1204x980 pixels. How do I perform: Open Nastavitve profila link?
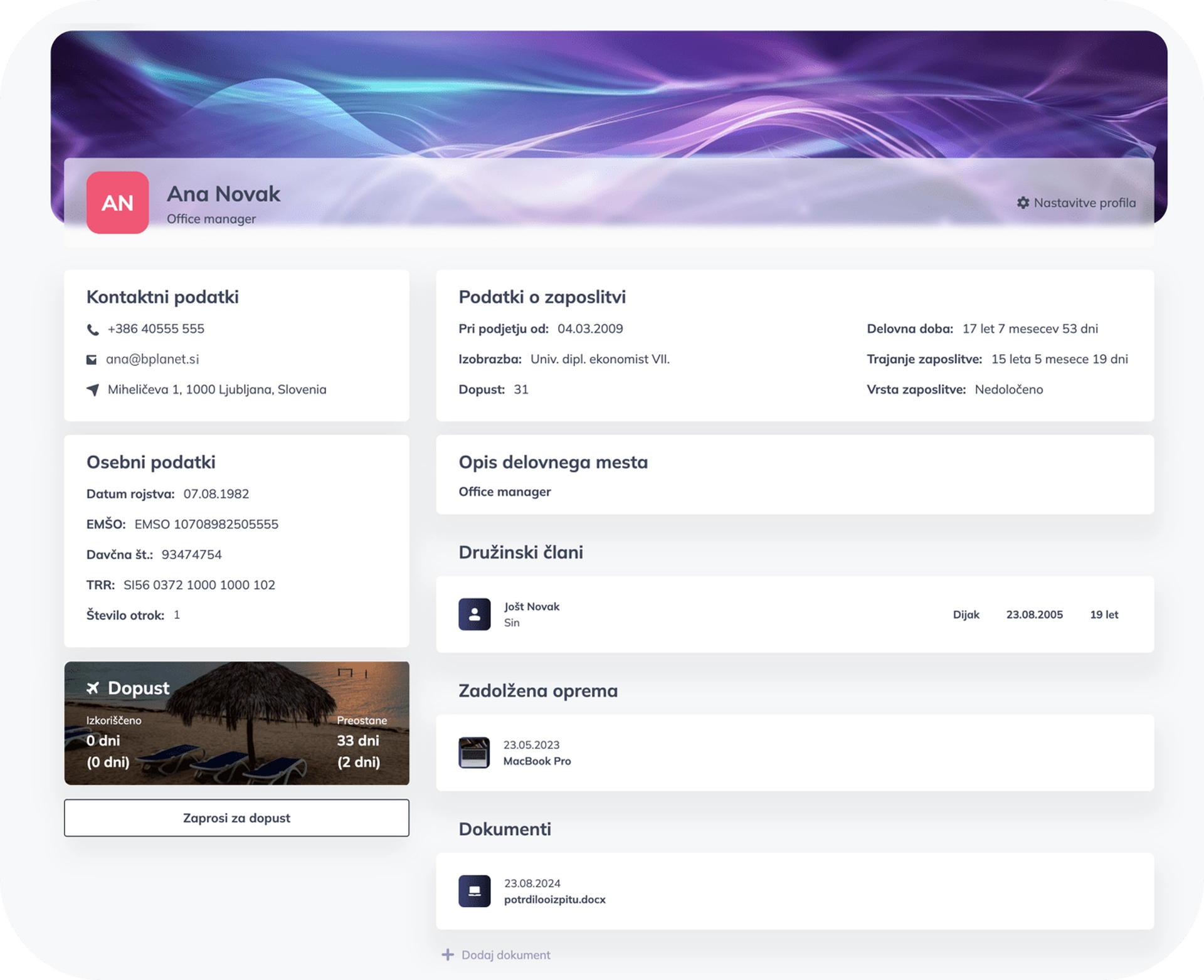[x=1084, y=203]
